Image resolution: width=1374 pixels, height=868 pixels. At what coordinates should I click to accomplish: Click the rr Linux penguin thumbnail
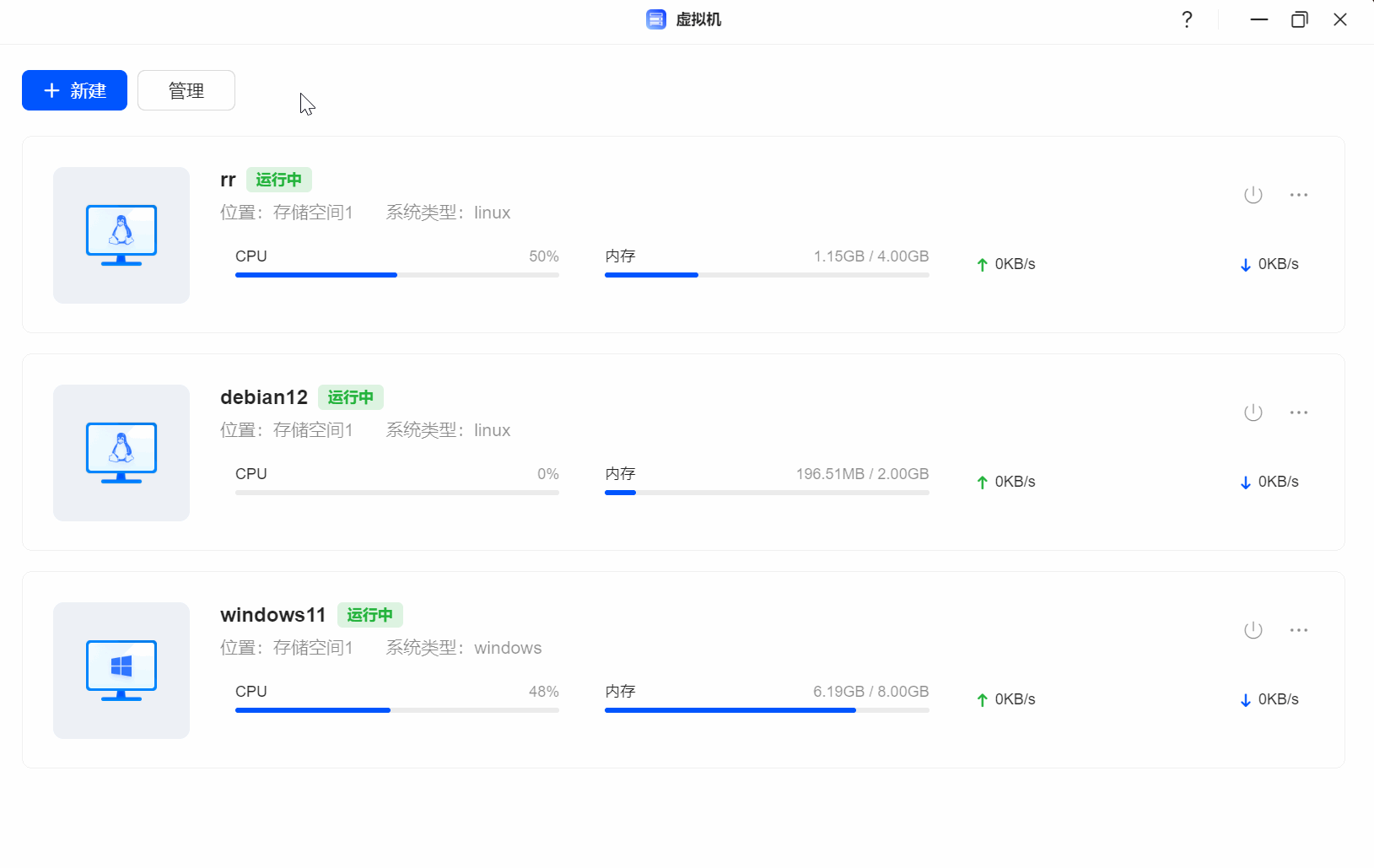coord(121,235)
